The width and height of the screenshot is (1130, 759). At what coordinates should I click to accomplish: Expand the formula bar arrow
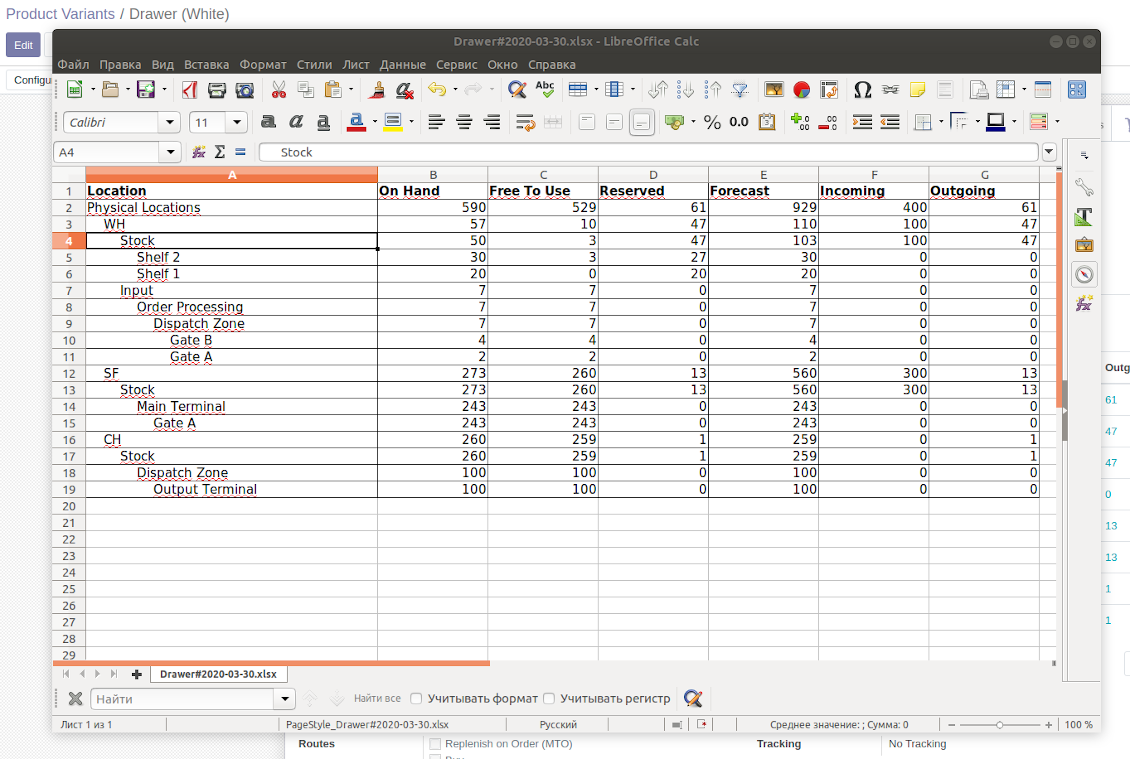coord(1049,152)
